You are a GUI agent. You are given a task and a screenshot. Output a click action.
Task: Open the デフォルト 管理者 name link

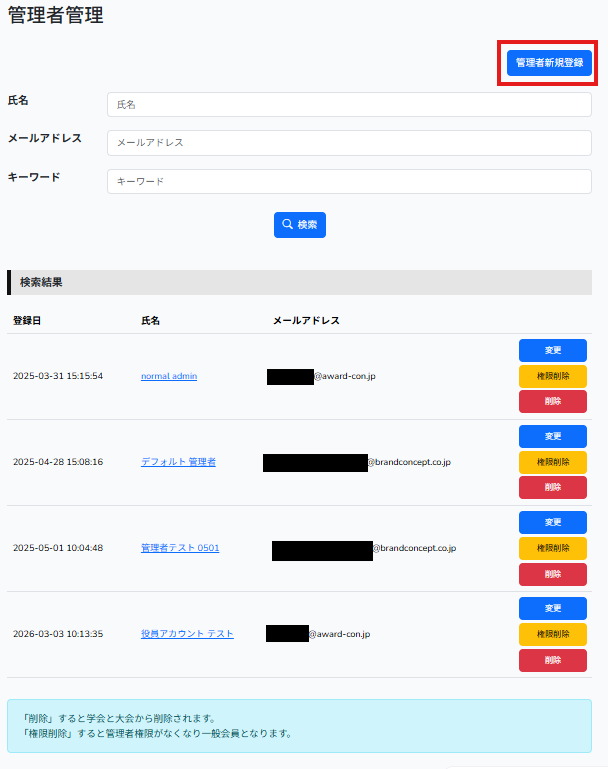(x=178, y=462)
